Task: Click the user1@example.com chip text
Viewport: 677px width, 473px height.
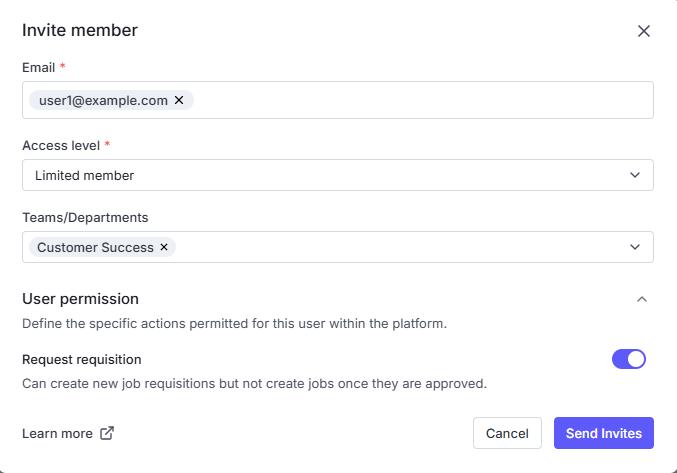Action: point(103,100)
